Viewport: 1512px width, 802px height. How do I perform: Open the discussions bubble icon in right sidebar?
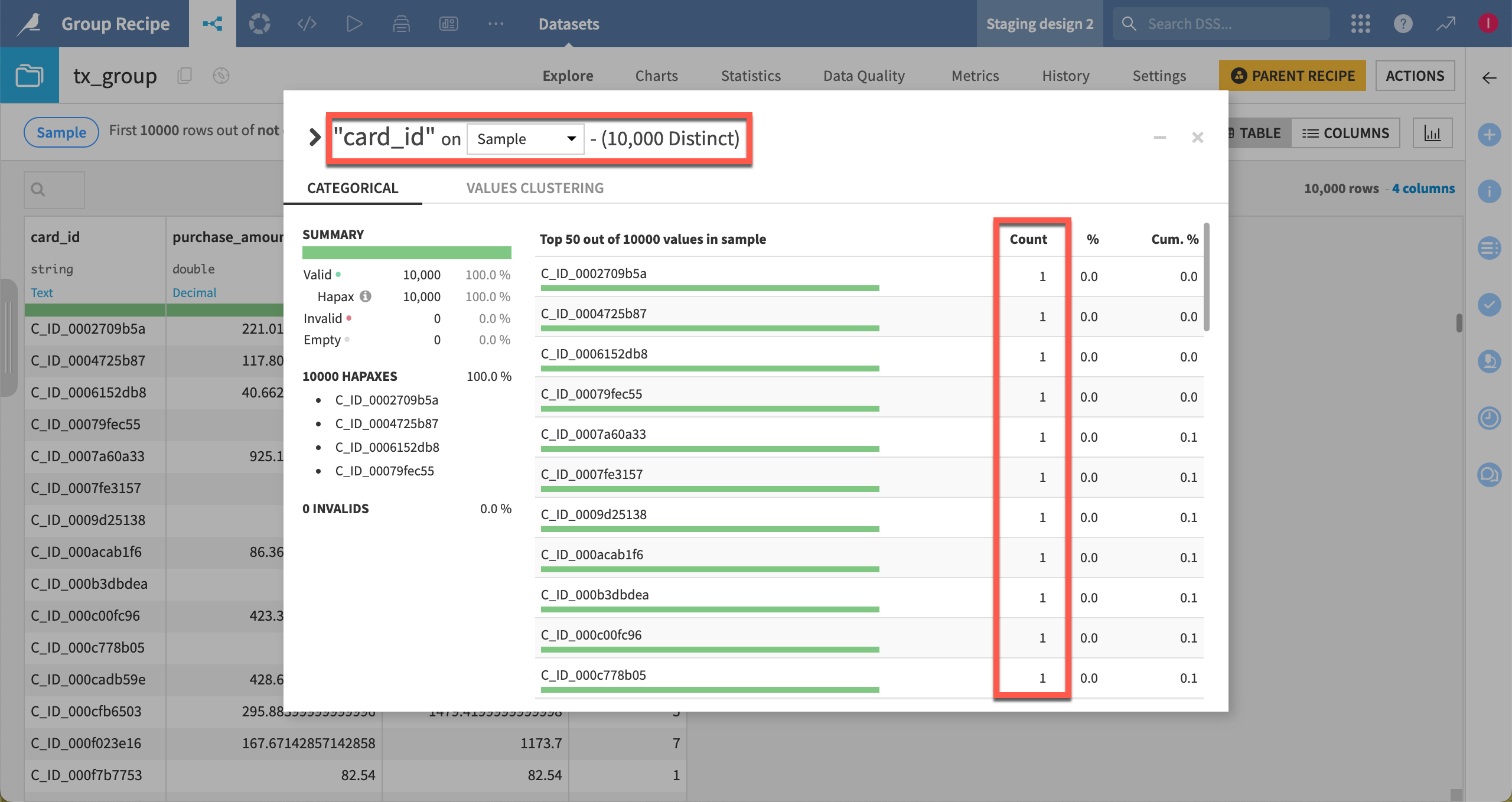pyautogui.click(x=1490, y=474)
